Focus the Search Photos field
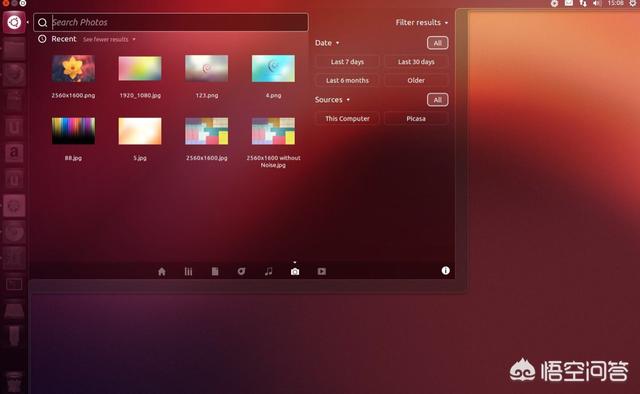 pos(171,22)
